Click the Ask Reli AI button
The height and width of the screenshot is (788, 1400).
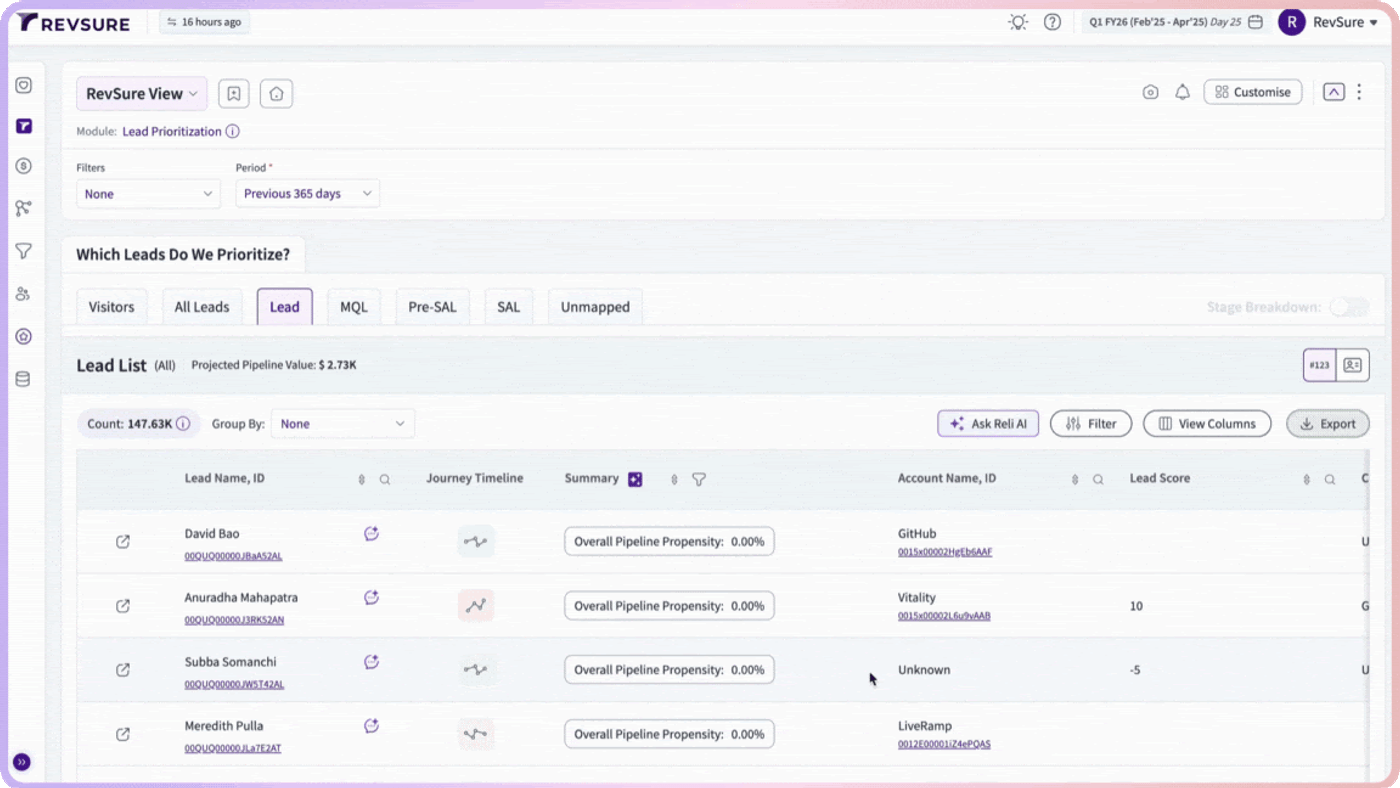click(988, 424)
